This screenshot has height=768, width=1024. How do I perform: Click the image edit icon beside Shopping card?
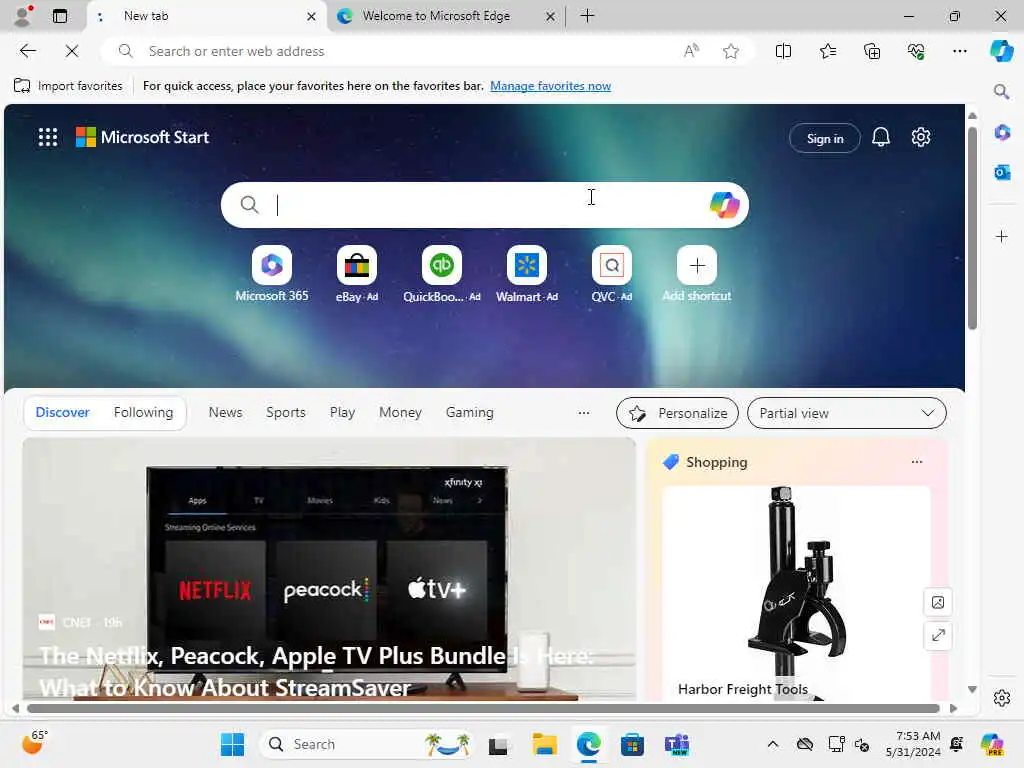938,602
